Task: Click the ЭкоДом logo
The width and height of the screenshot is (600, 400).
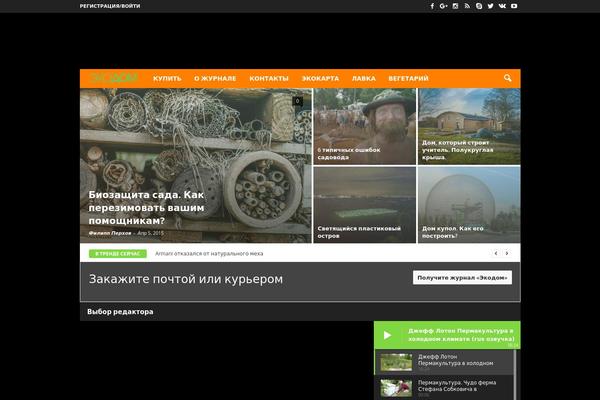Action: click(x=110, y=78)
